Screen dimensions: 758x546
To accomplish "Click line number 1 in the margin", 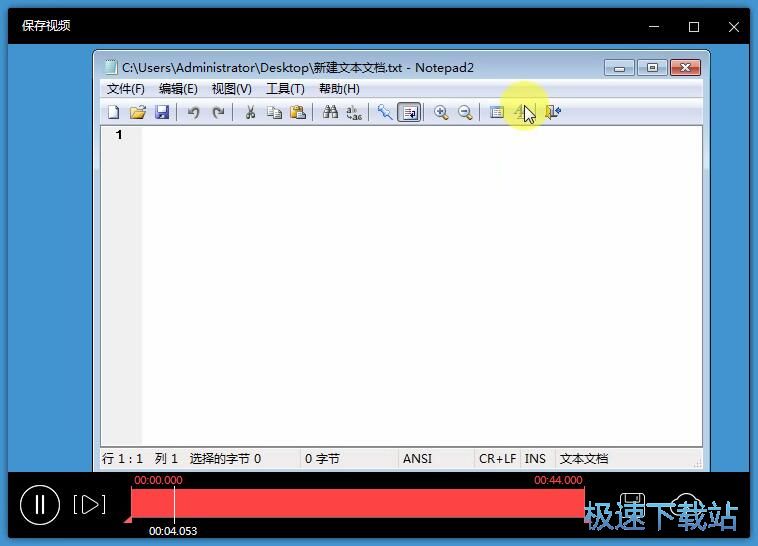I will point(119,135).
